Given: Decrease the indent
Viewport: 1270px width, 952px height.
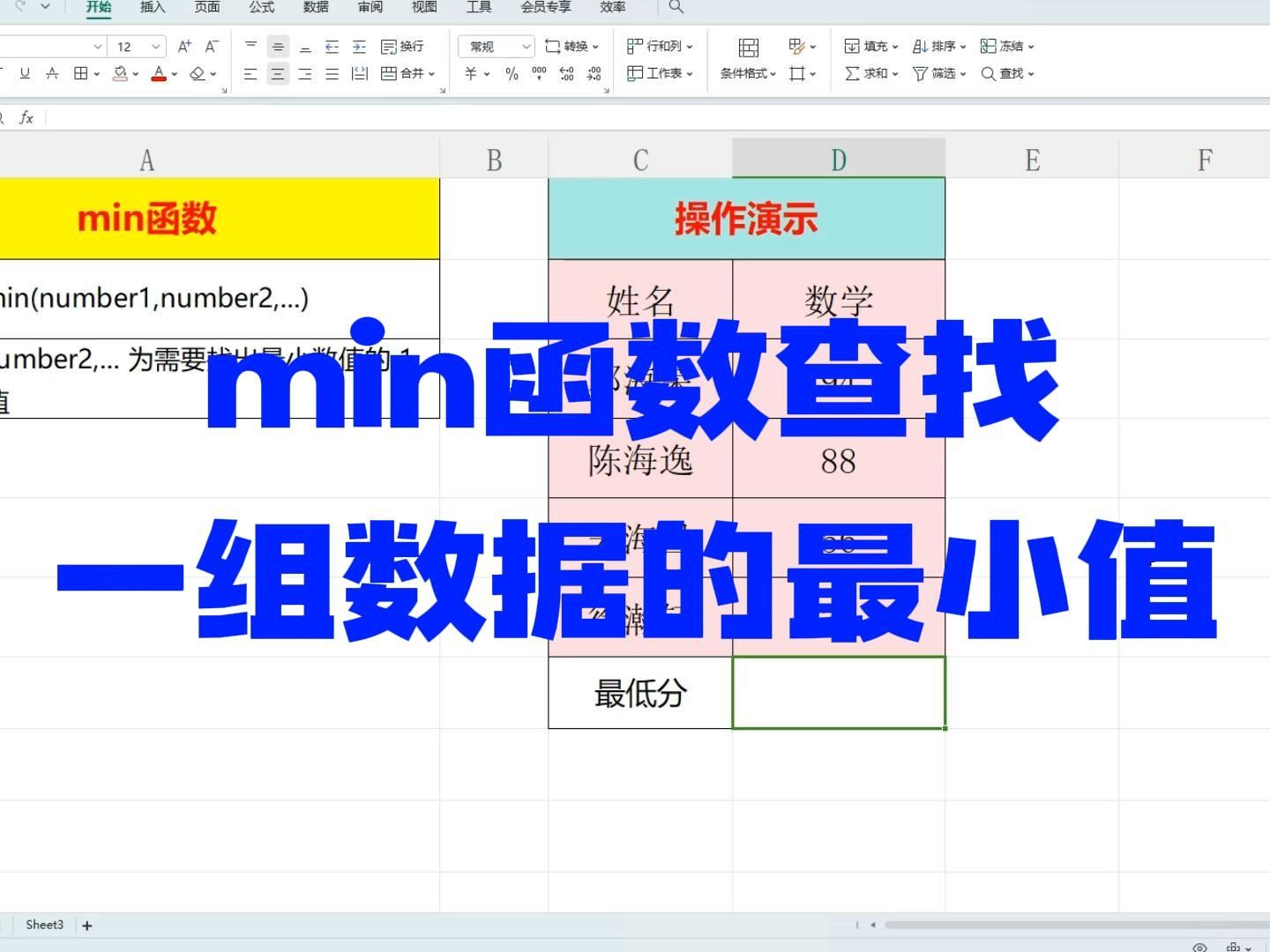Looking at the screenshot, I should point(332,46).
